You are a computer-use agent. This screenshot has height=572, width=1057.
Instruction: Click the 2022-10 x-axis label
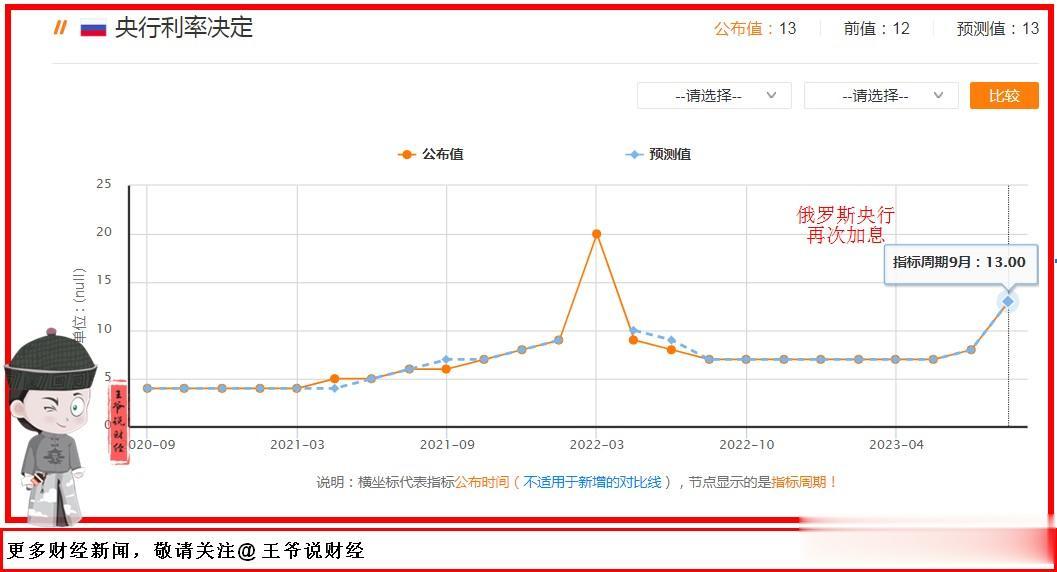click(746, 445)
